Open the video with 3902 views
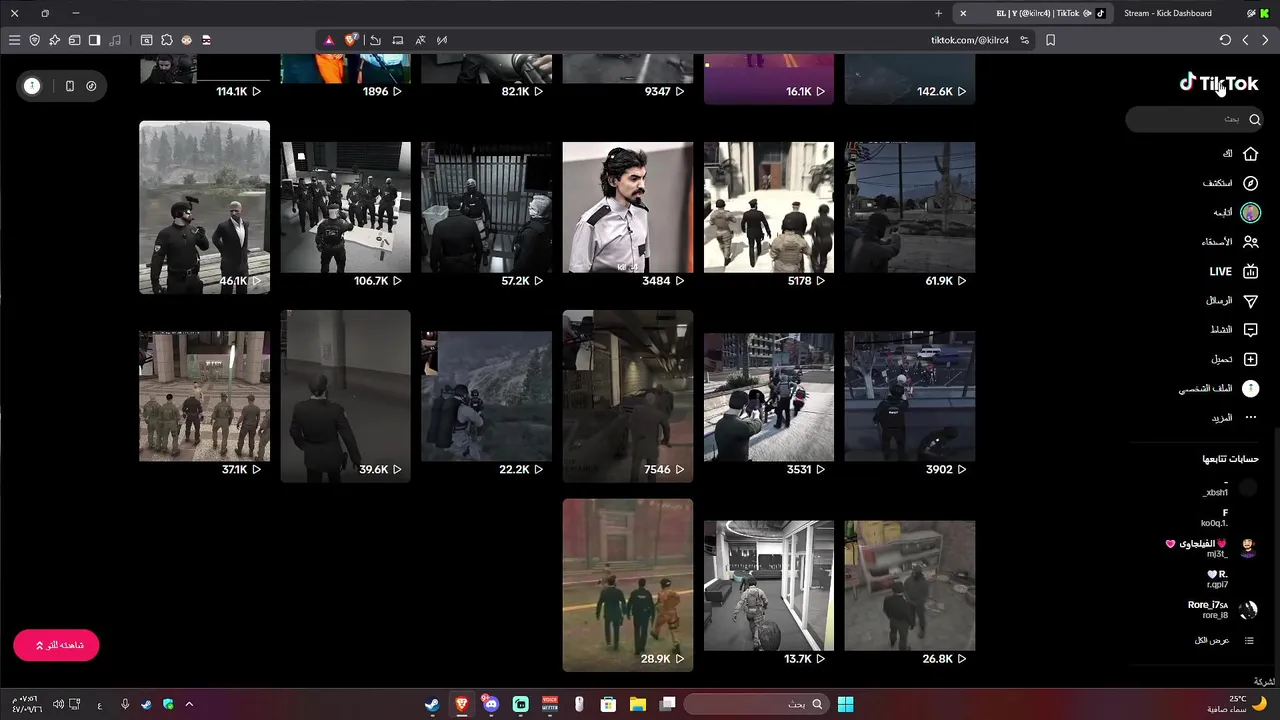1280x720 pixels. (909, 396)
